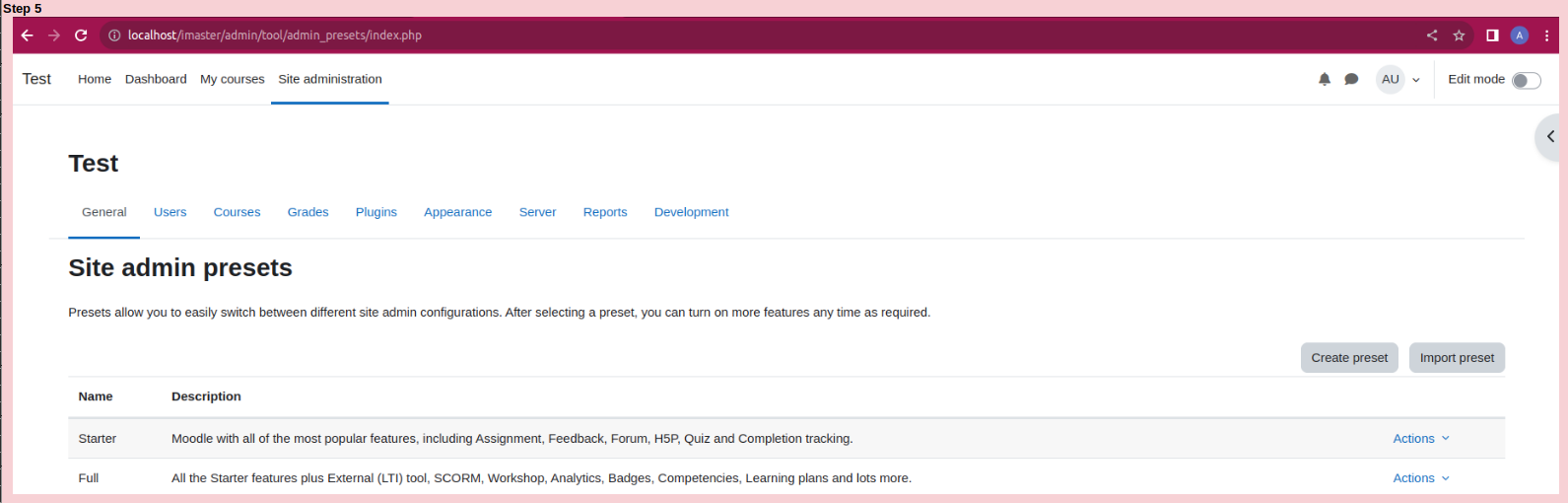Switch to the Development tab

coord(691,212)
